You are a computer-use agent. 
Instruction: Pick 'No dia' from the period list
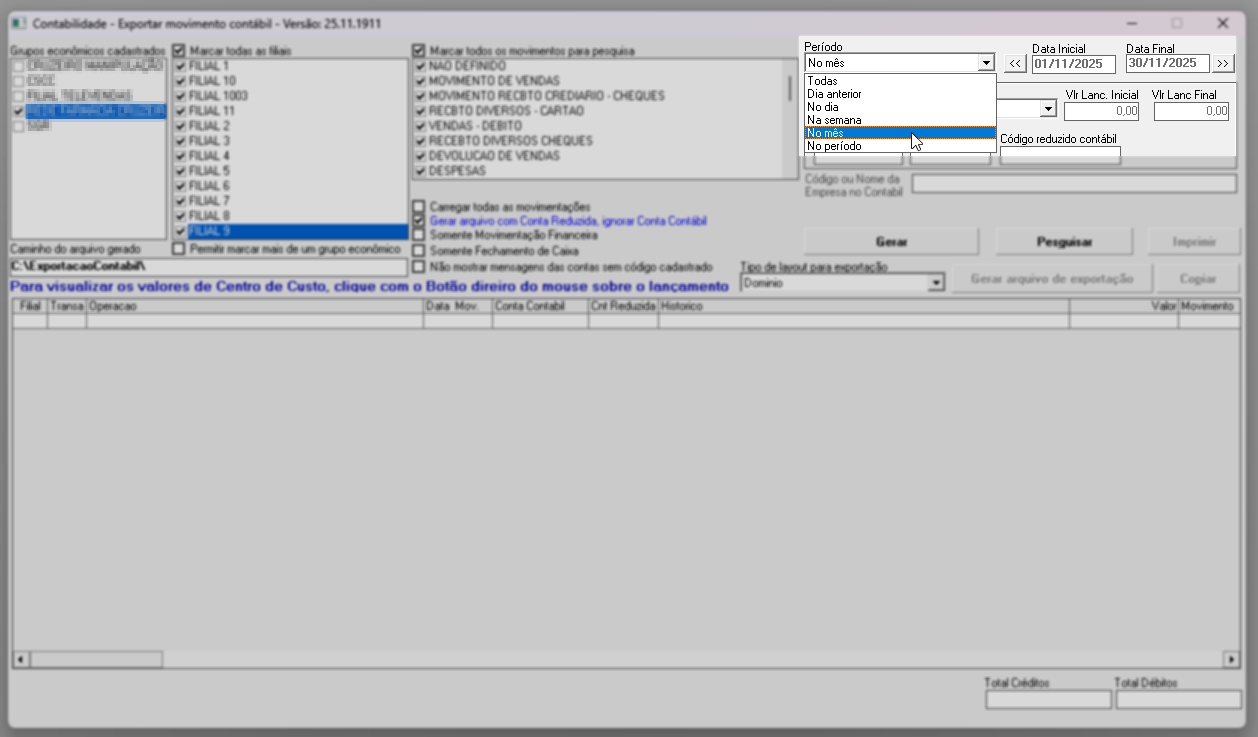pos(900,107)
